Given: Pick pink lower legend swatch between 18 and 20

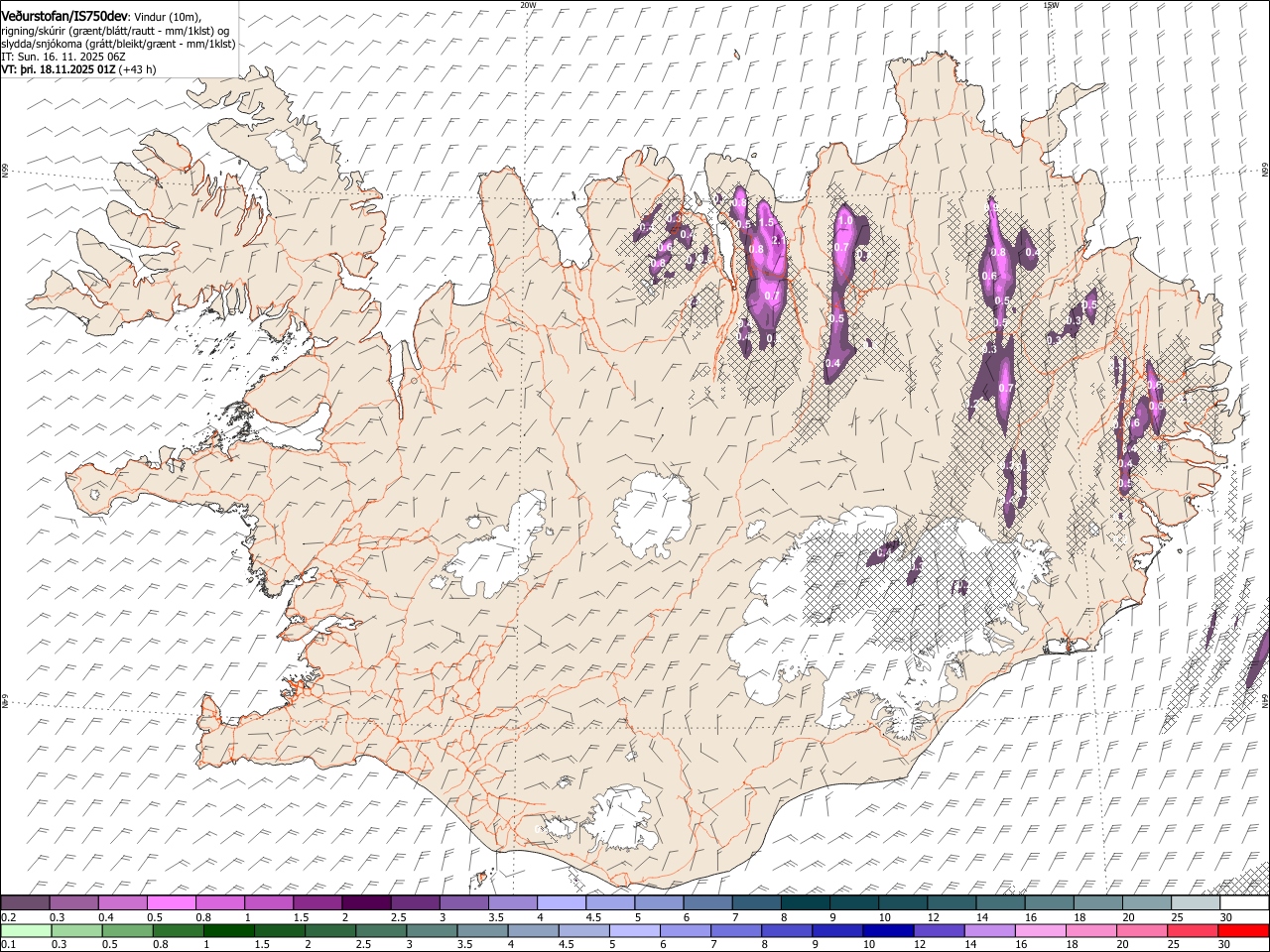Looking at the screenshot, I should [x=1090, y=930].
